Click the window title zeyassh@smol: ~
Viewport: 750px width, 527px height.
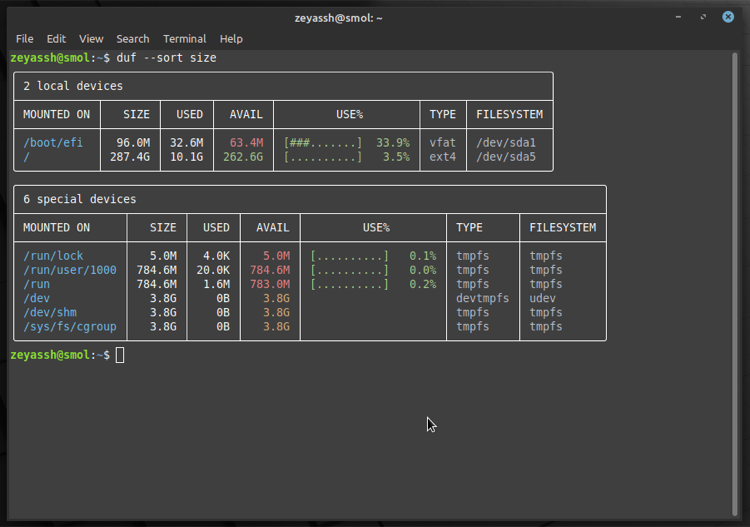(x=339, y=17)
